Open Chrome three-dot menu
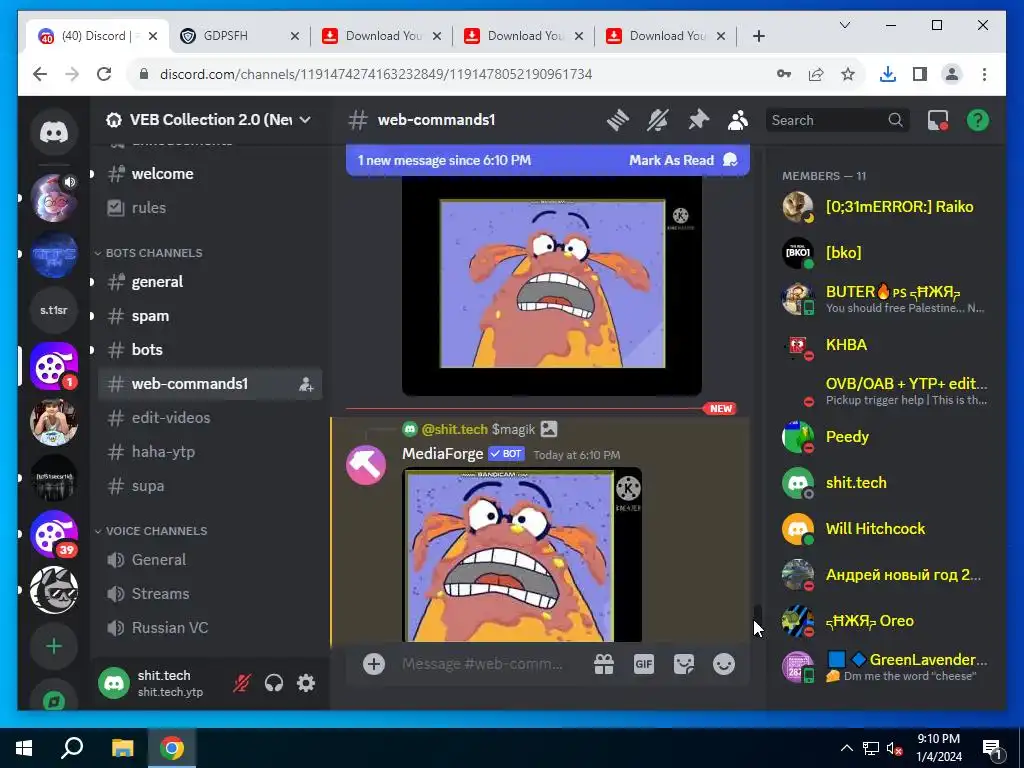This screenshot has width=1024, height=768. point(984,74)
